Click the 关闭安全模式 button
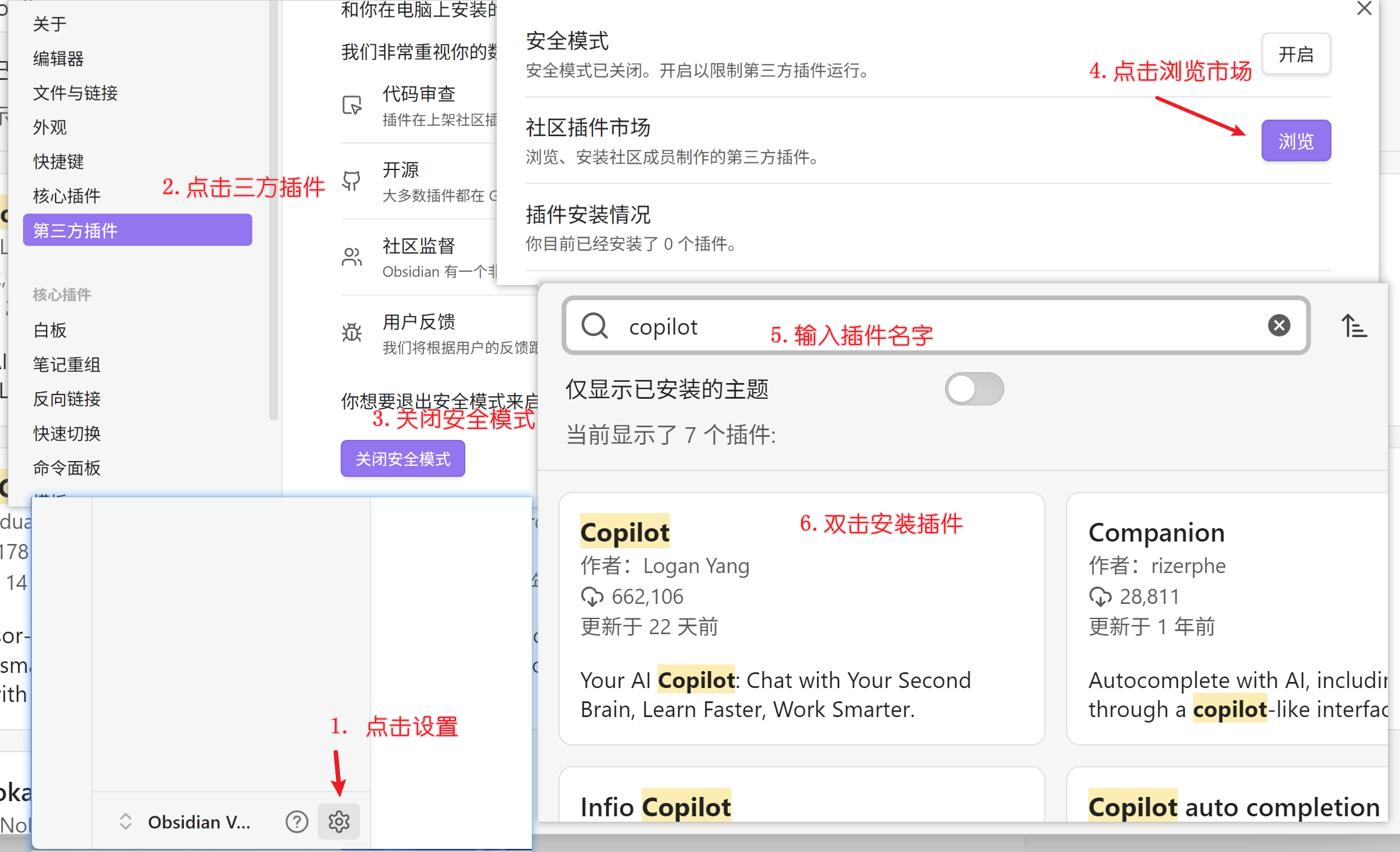The width and height of the screenshot is (1400, 852). [403, 459]
